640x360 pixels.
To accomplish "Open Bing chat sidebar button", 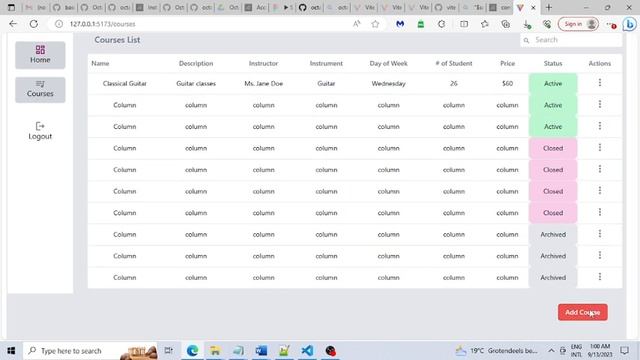I will (629, 24).
